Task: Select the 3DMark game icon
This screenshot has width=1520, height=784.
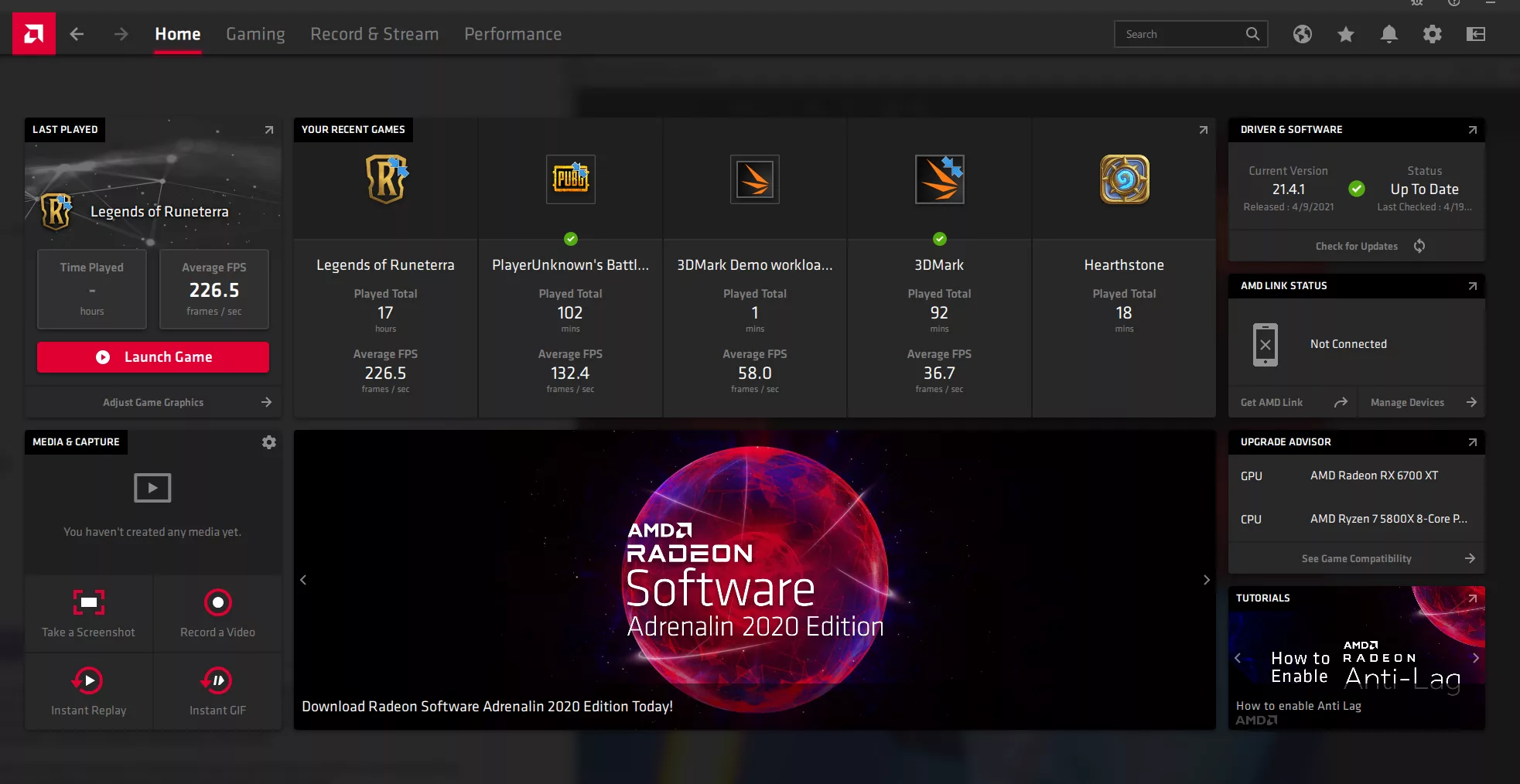Action: 940,179
